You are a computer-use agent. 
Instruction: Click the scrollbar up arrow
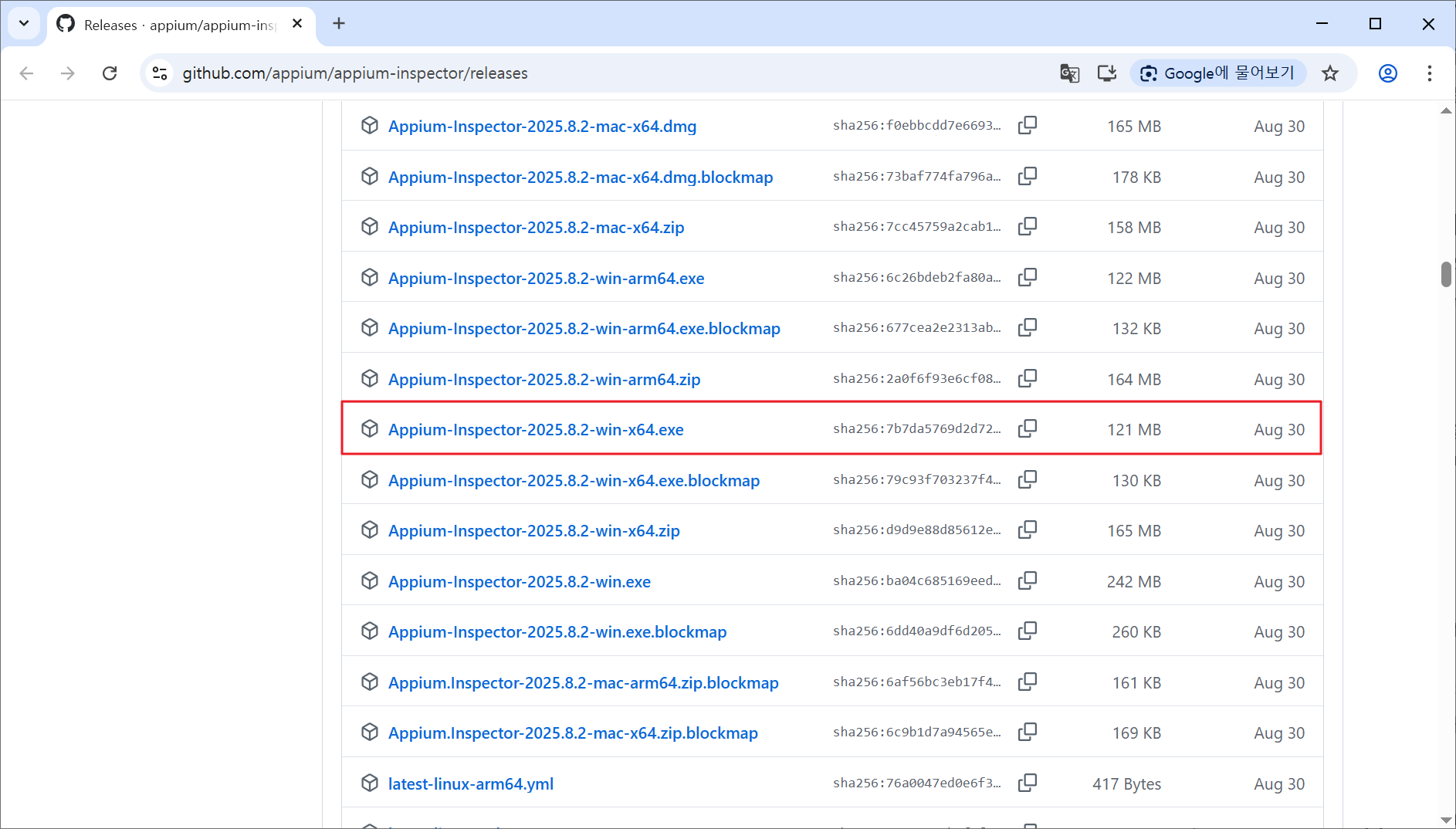pyautogui.click(x=1446, y=111)
